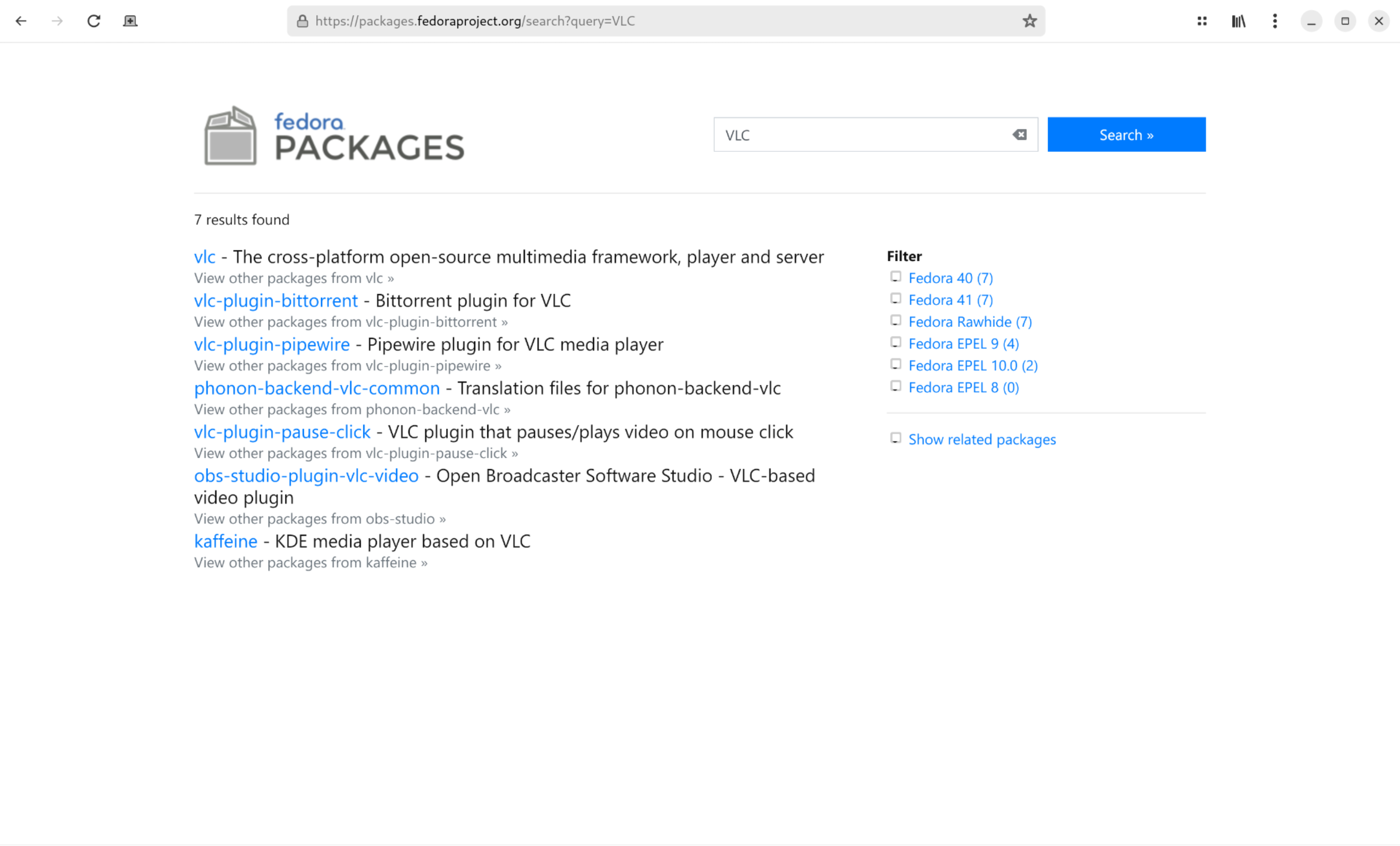Open the browser three-dot menu

click(1274, 21)
